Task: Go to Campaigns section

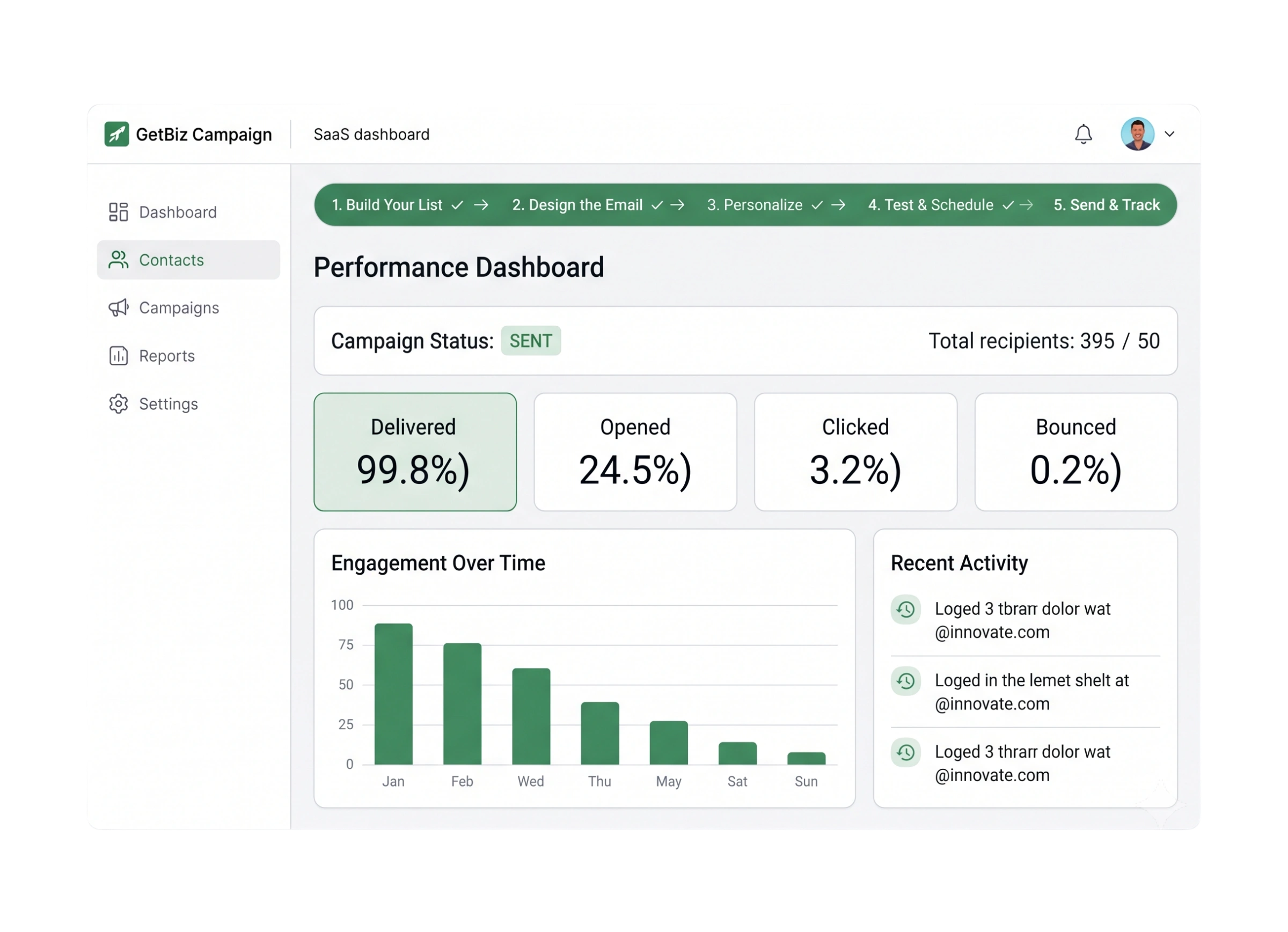Action: [188, 308]
